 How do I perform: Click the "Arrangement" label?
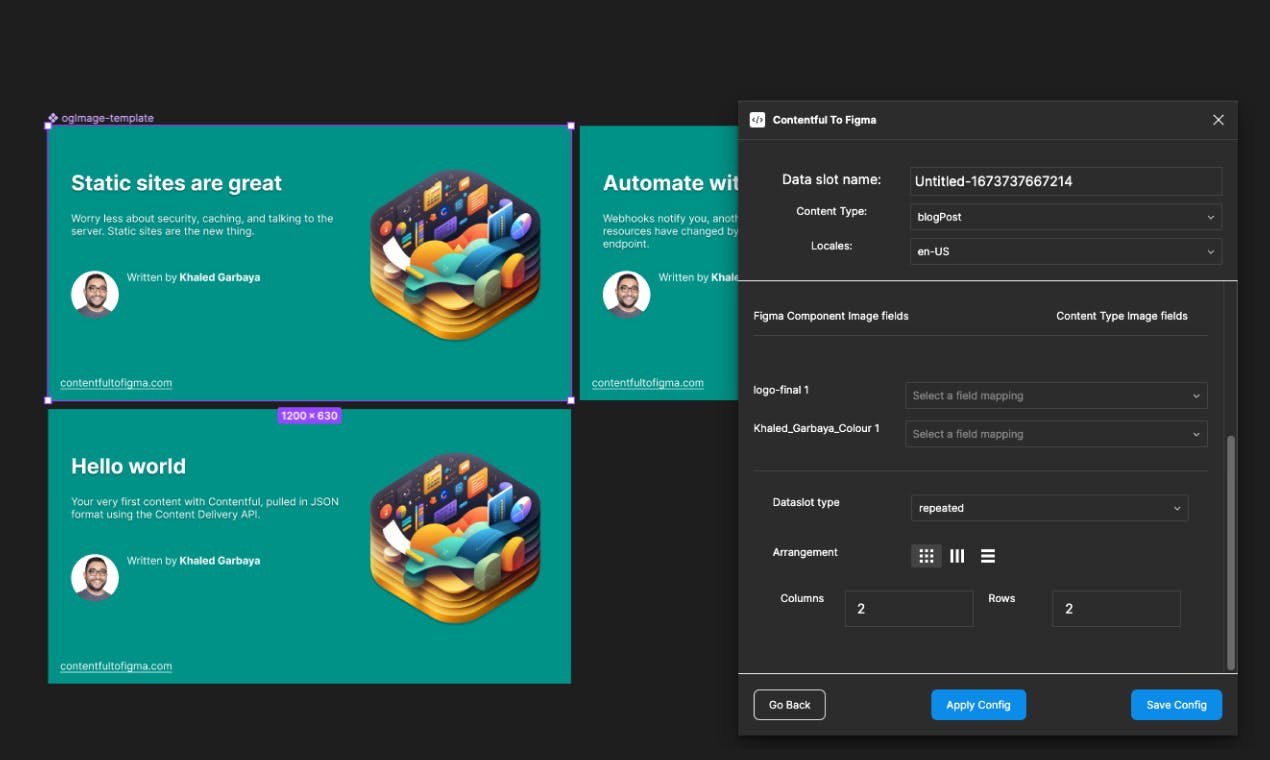(x=805, y=552)
